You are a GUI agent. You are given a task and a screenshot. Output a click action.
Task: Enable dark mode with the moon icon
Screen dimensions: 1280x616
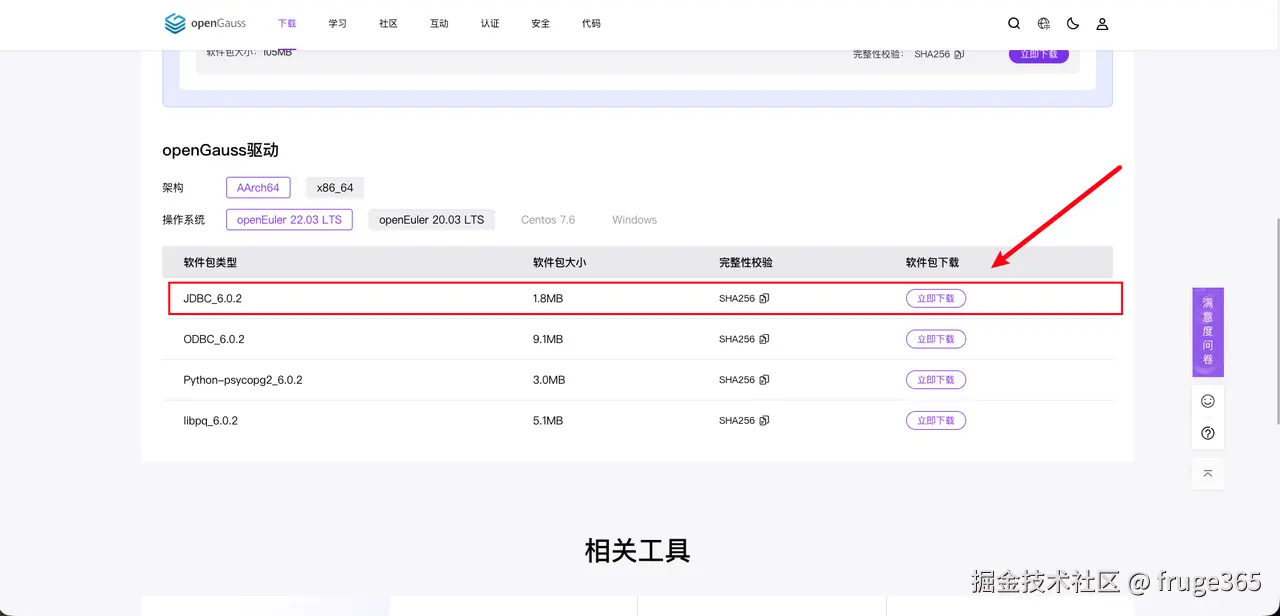(x=1072, y=23)
